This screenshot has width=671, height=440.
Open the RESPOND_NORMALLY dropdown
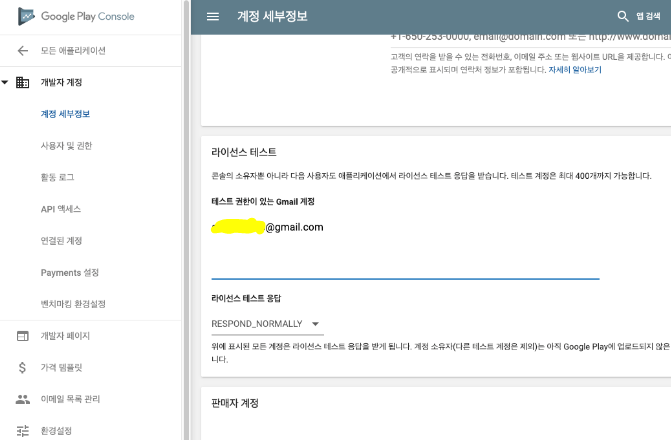[x=267, y=324]
